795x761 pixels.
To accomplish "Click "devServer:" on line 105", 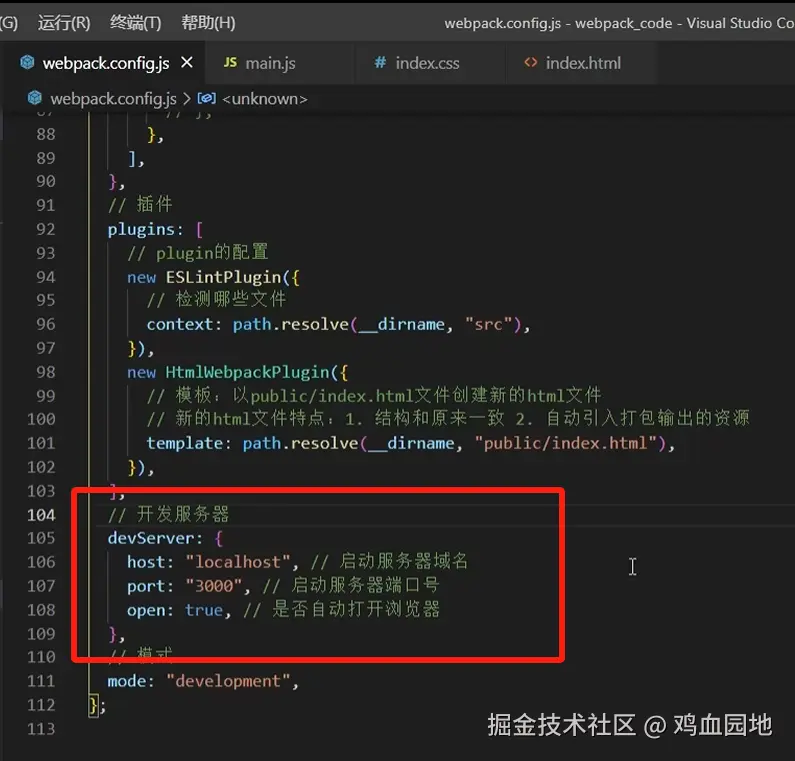I will (x=155, y=538).
